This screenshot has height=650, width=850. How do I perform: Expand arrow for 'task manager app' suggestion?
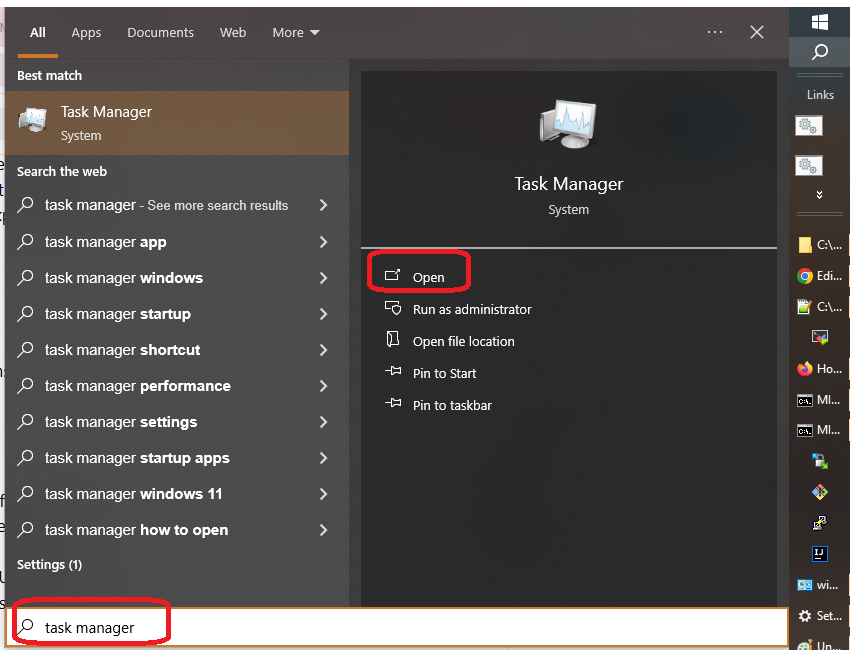324,242
